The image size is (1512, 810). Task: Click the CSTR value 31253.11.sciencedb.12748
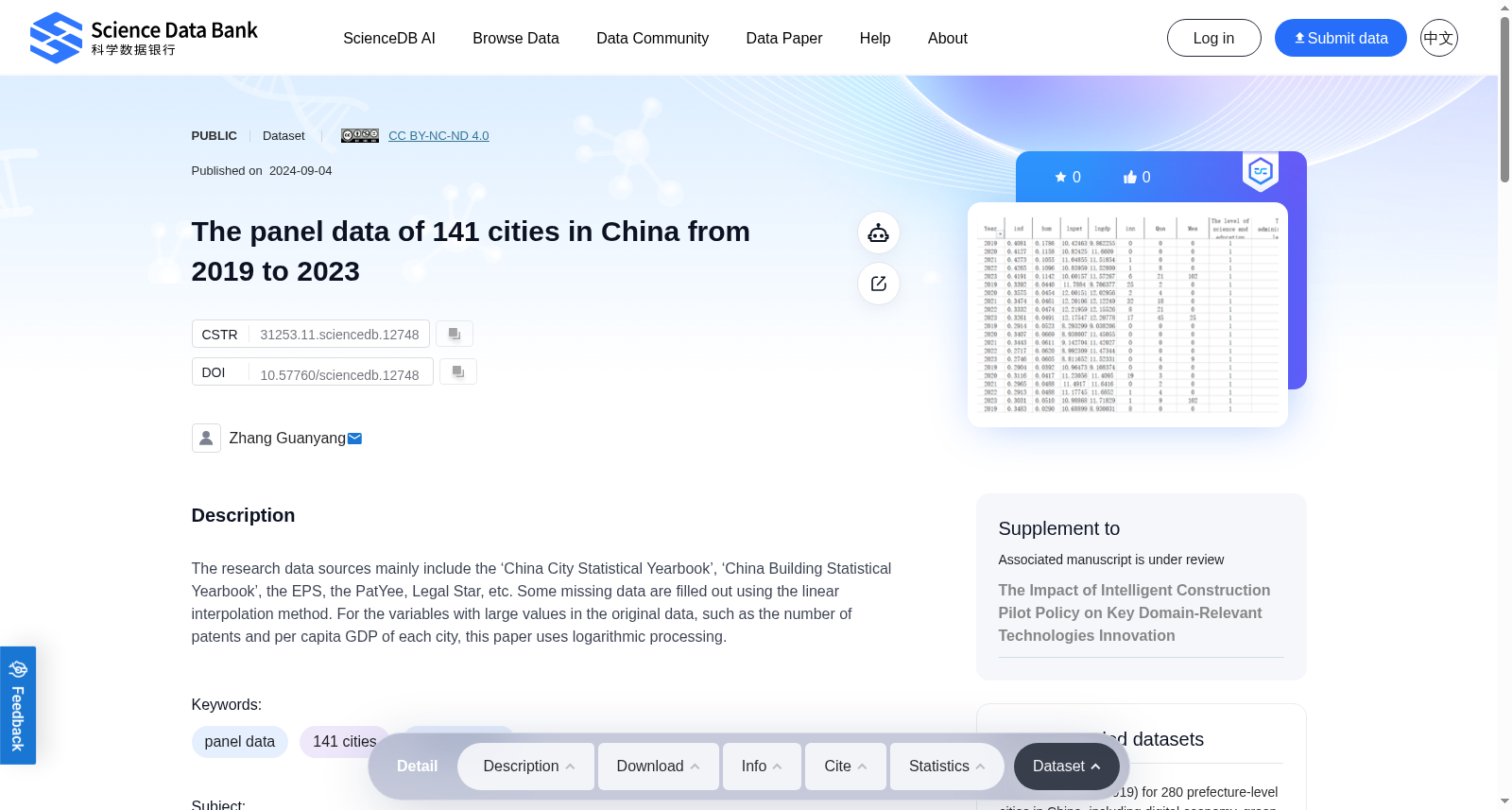pos(339,335)
